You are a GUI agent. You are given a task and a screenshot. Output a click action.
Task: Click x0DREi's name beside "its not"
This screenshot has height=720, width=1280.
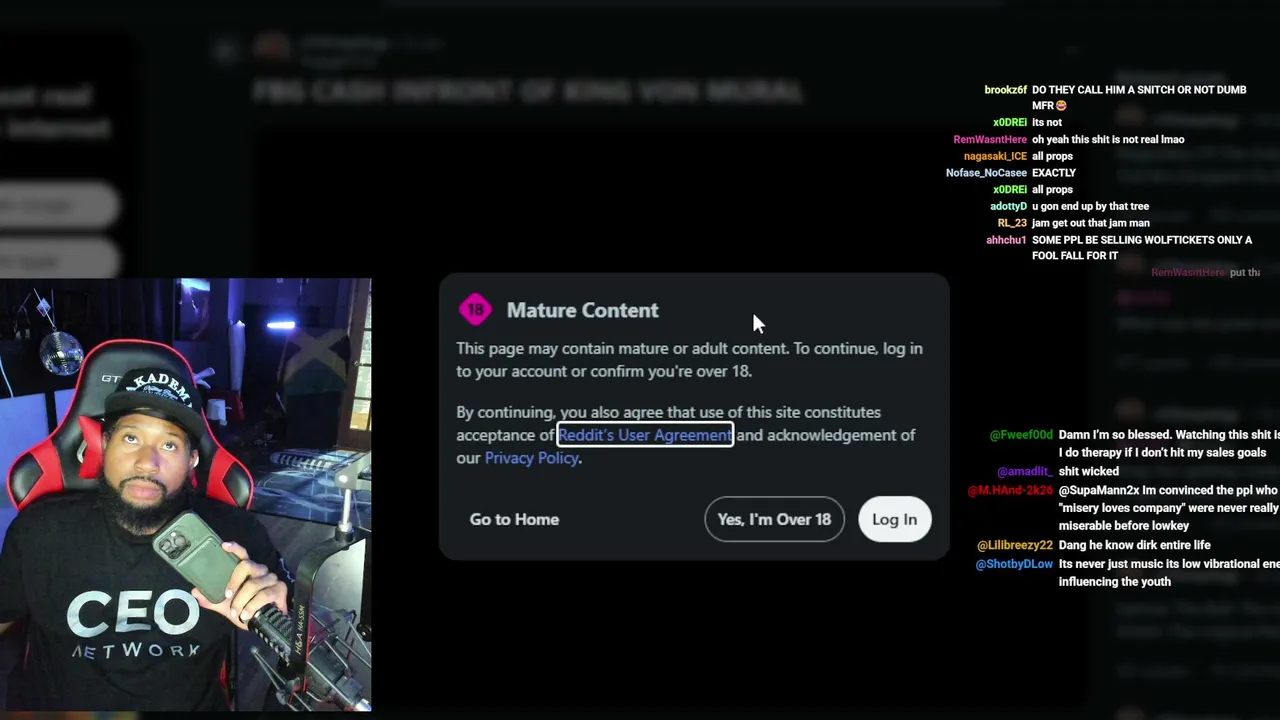coord(1010,123)
